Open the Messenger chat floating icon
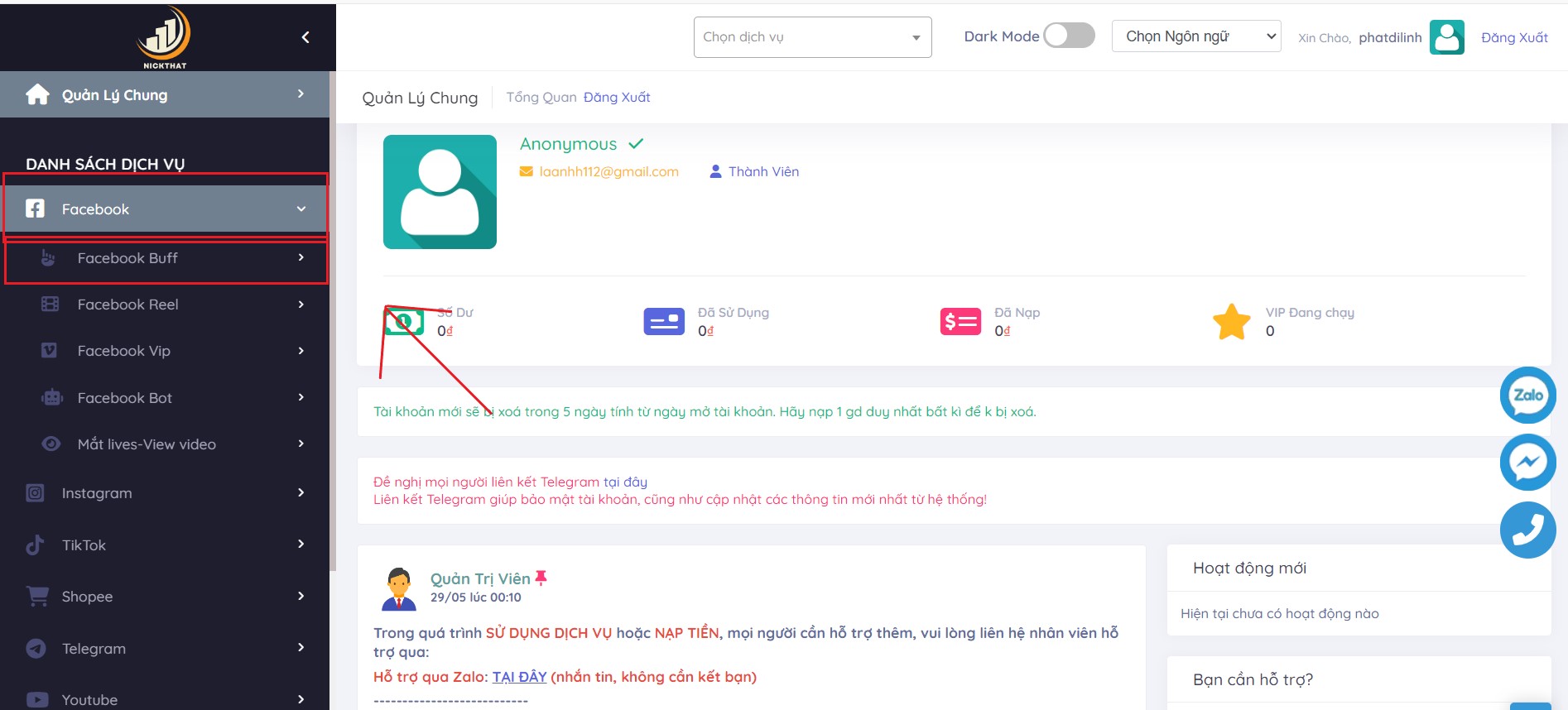The width and height of the screenshot is (1568, 710). click(1527, 462)
